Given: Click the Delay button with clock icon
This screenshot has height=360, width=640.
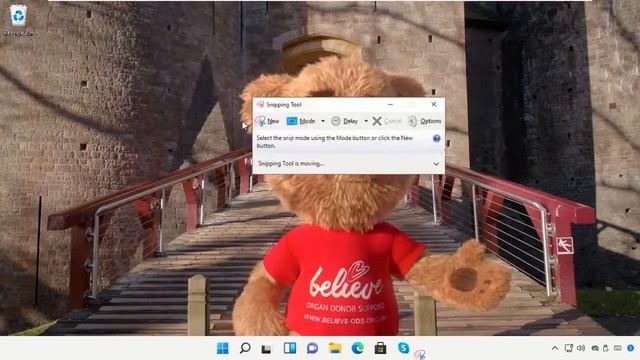Looking at the screenshot, I should click(344, 121).
